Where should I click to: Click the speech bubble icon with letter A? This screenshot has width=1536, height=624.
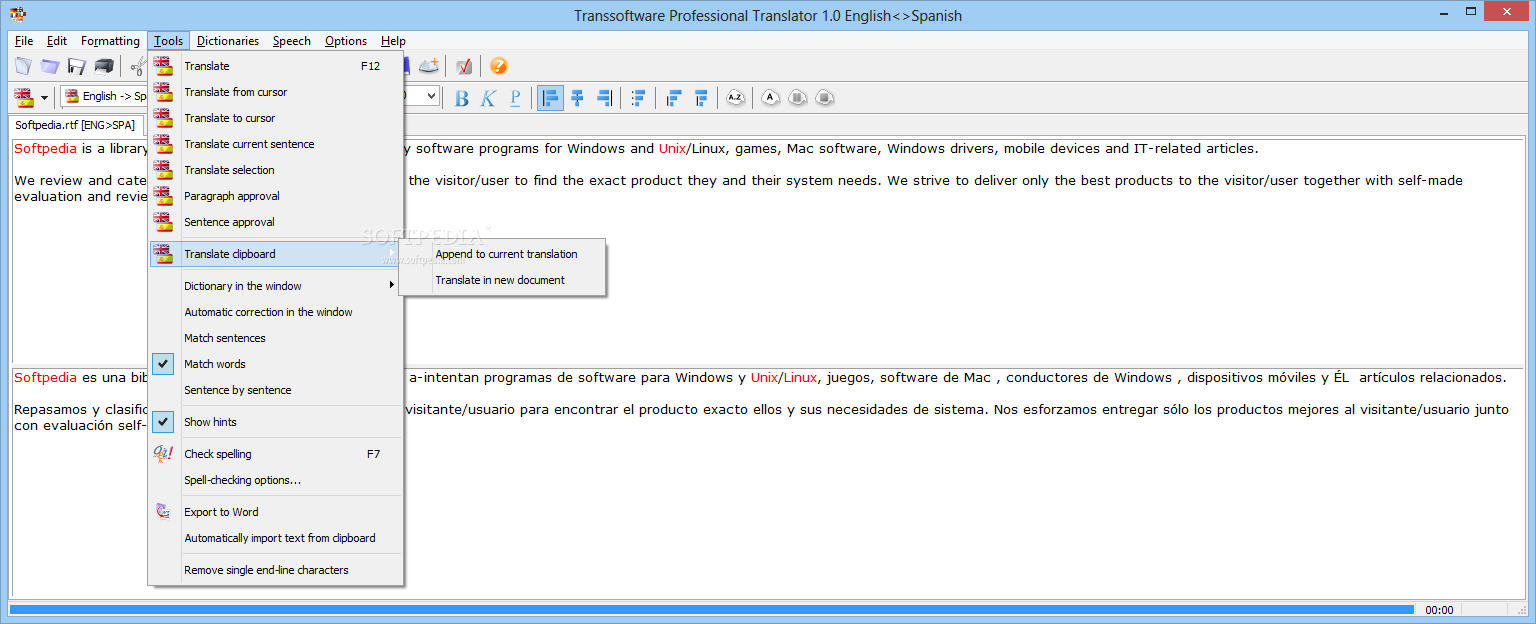770,97
